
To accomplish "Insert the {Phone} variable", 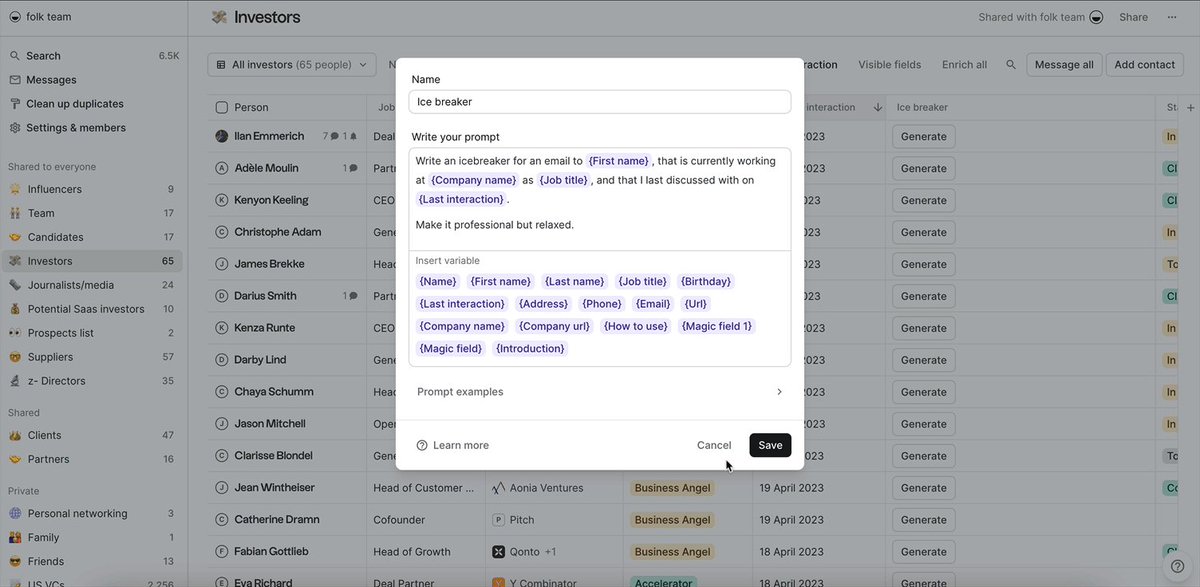I will click(602, 304).
